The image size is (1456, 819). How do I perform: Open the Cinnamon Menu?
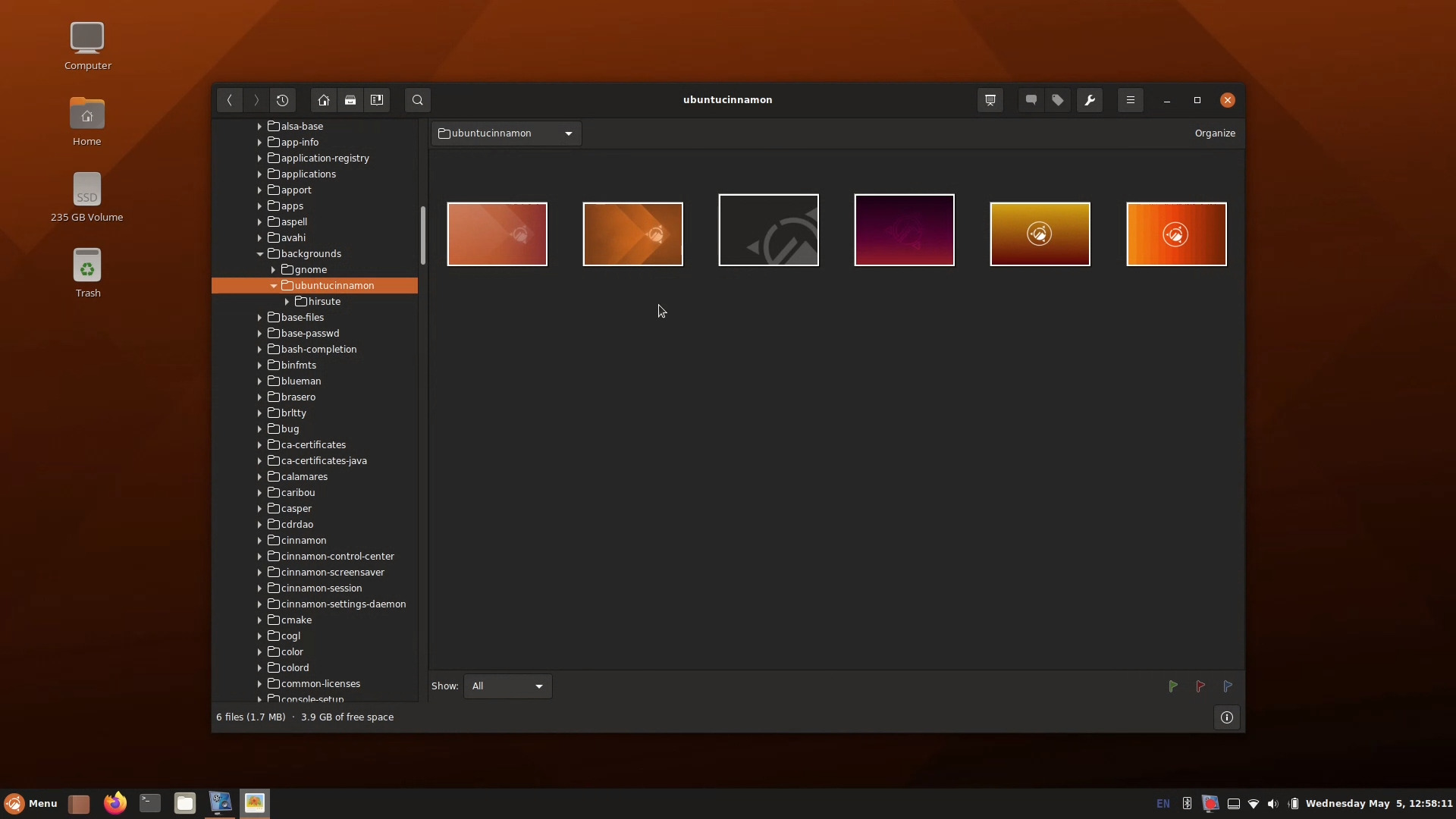point(30,803)
